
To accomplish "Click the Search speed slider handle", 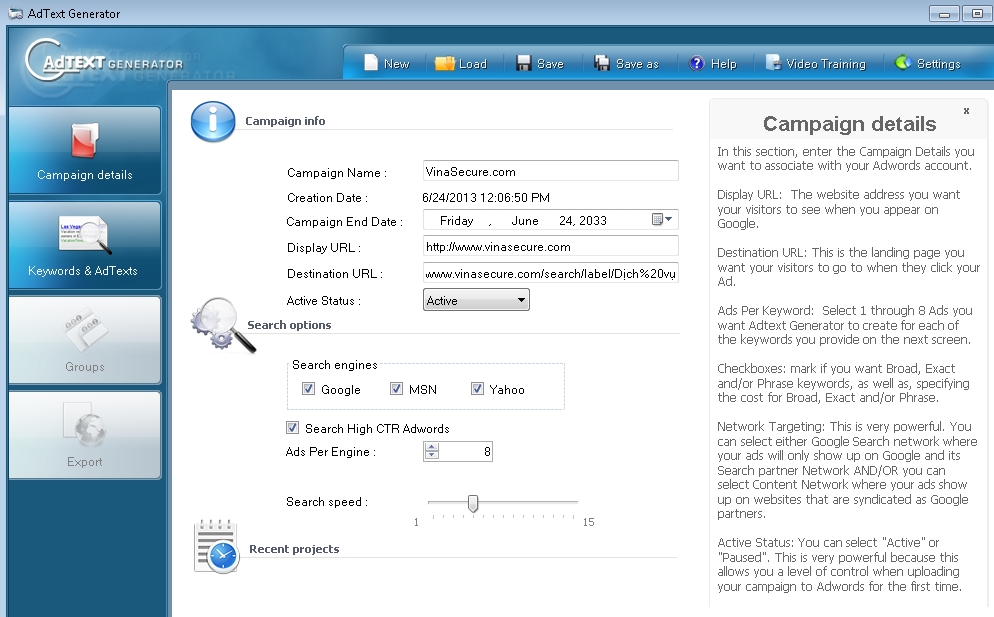I will coord(473,503).
